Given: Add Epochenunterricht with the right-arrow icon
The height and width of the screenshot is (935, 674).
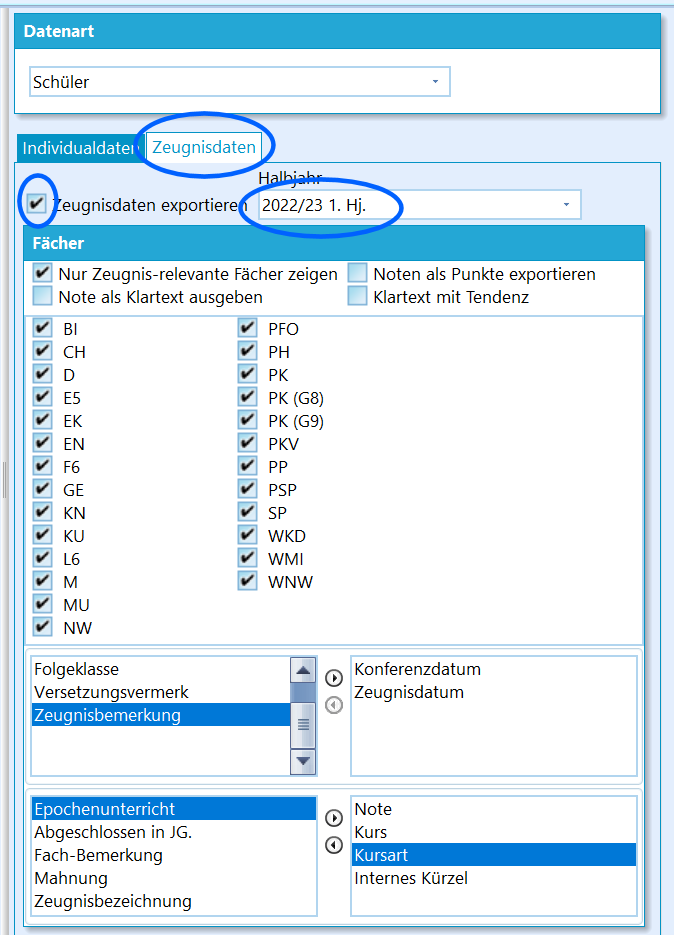Looking at the screenshot, I should (334, 818).
